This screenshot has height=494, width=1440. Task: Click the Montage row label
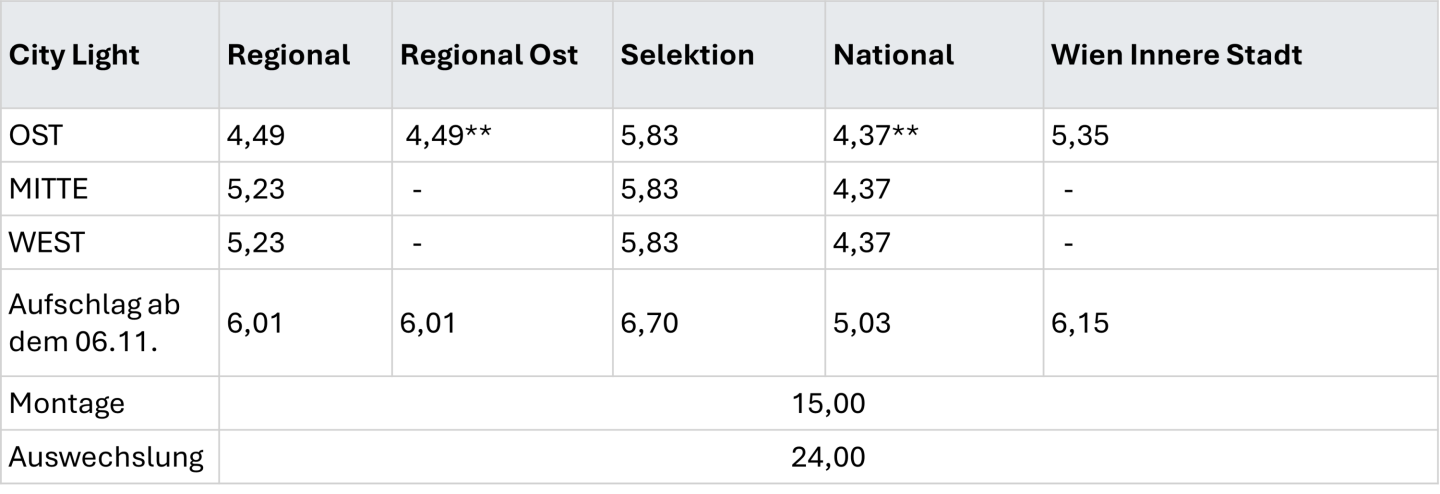[67, 404]
